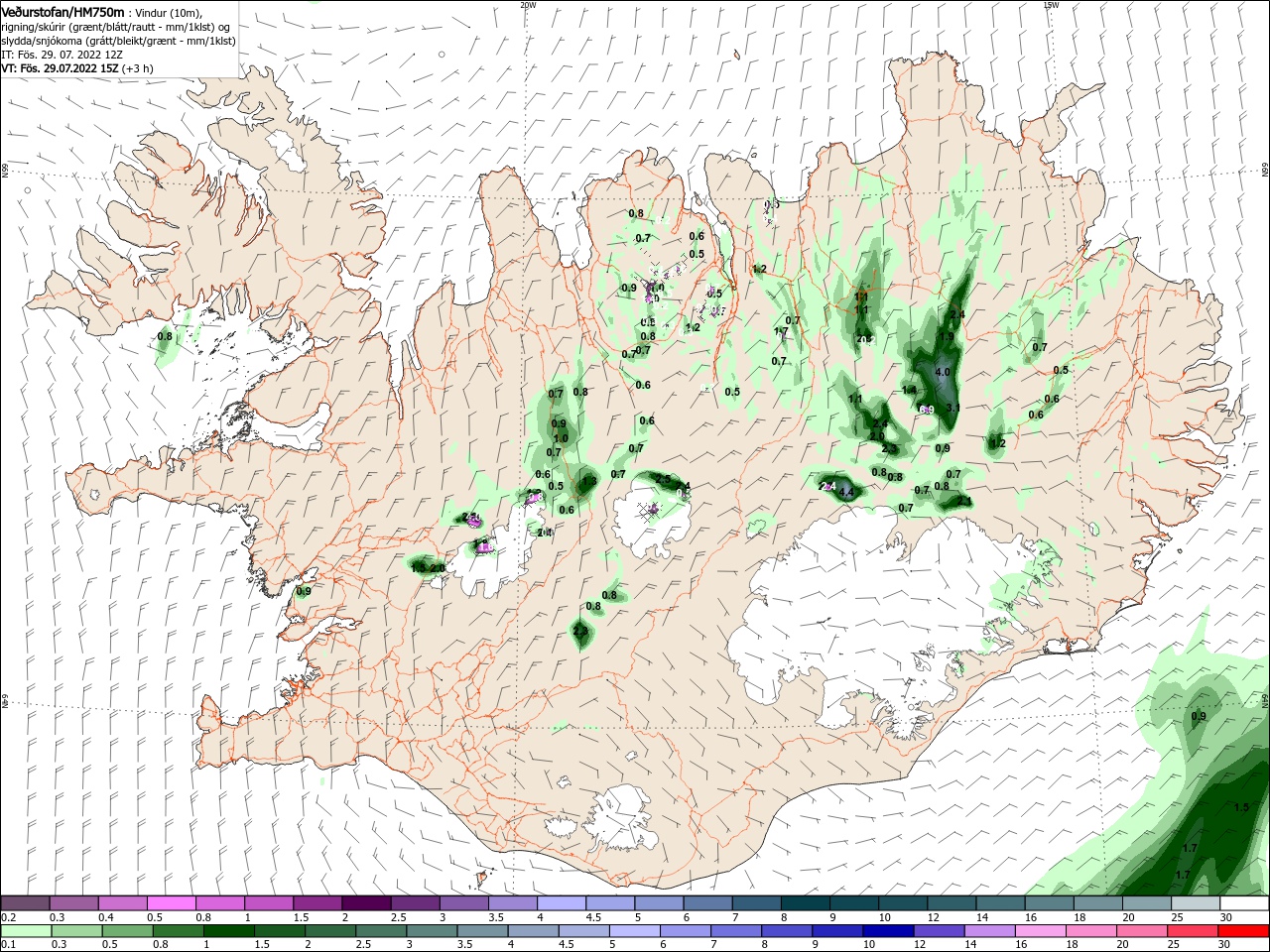Click the valid time line VT: Fös. 29.07.2022 15Z
The image size is (1270, 952).
[61, 68]
